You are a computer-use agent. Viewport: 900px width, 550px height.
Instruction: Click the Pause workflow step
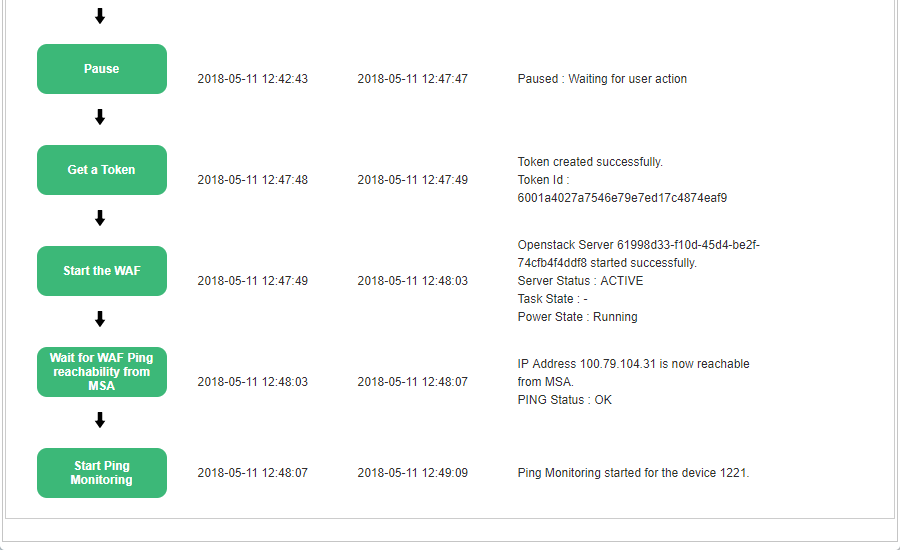click(102, 69)
